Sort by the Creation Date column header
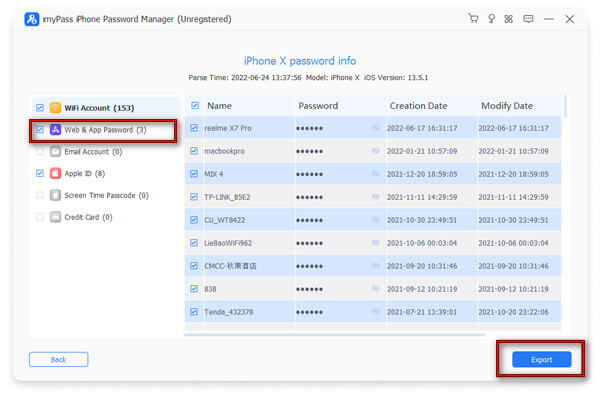The width and height of the screenshot is (600, 393). coord(418,106)
